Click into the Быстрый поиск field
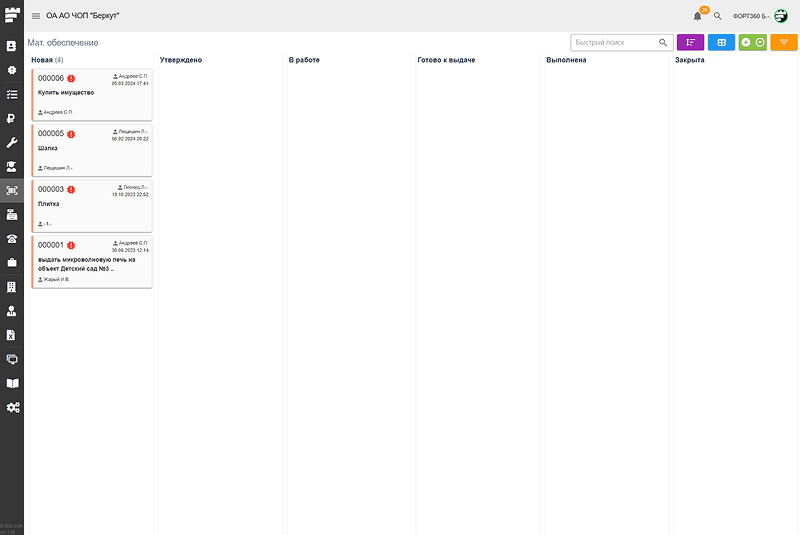Viewport: 800px width, 535px height. click(614, 43)
